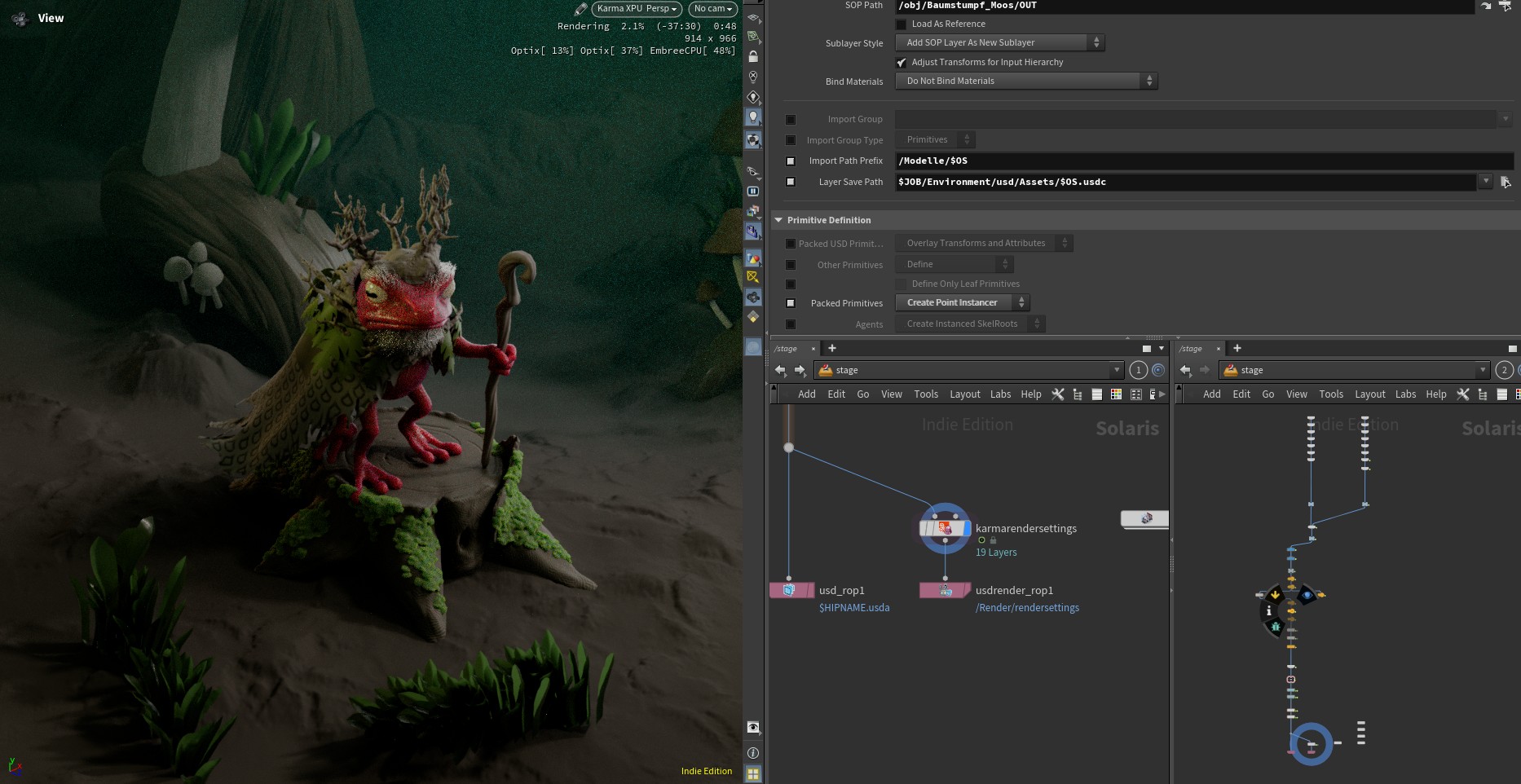
Task: Select the usd_rop1 node
Action: pos(791,590)
